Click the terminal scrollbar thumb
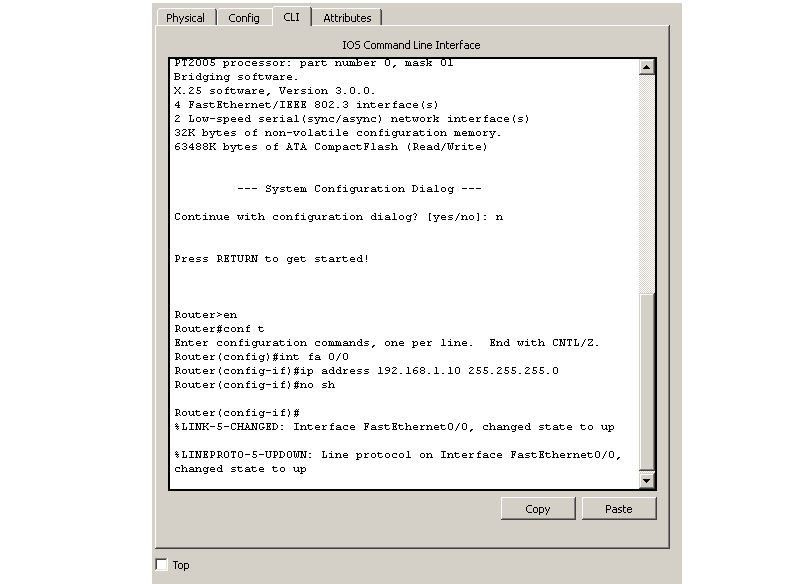This screenshot has width=800, height=584. click(x=646, y=382)
